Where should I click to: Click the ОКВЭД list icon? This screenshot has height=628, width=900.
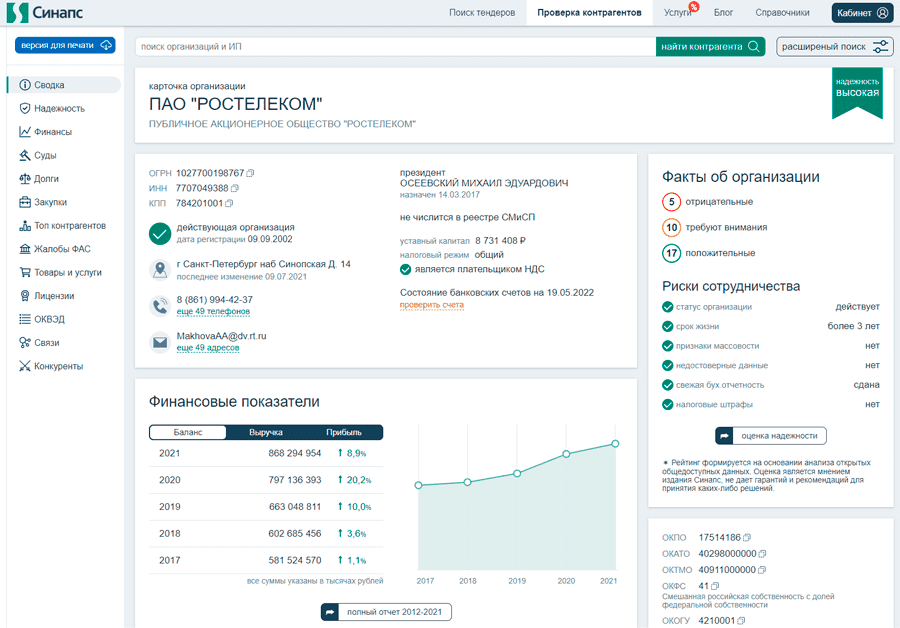[x=25, y=319]
